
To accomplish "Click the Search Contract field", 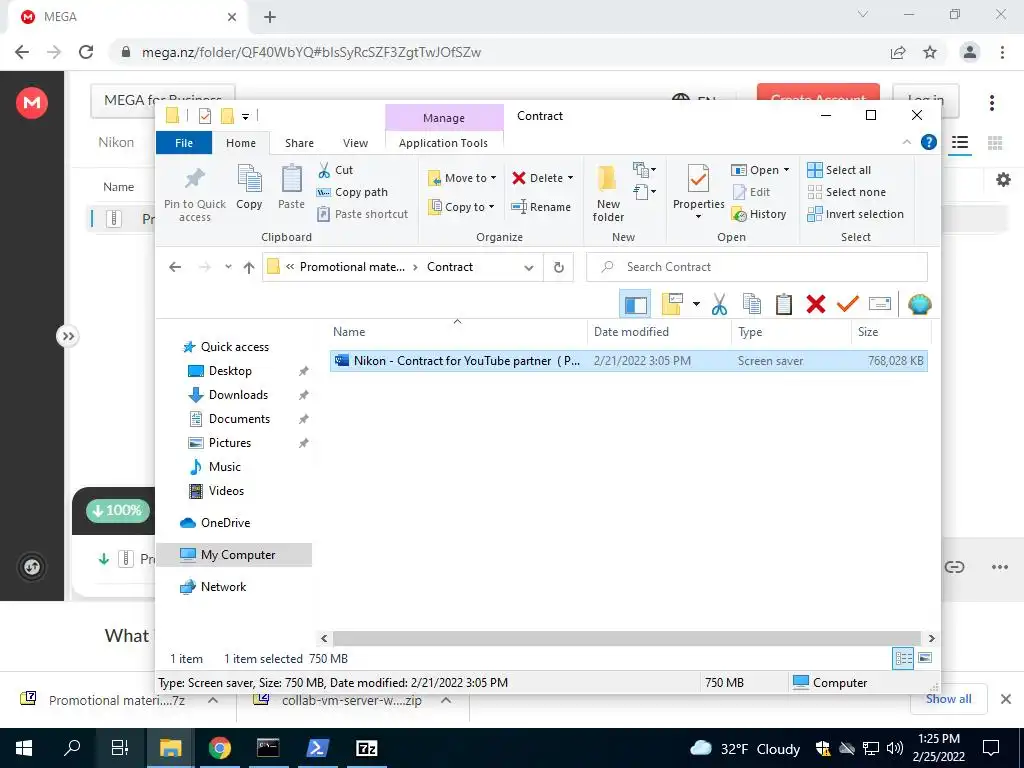I will [757, 267].
